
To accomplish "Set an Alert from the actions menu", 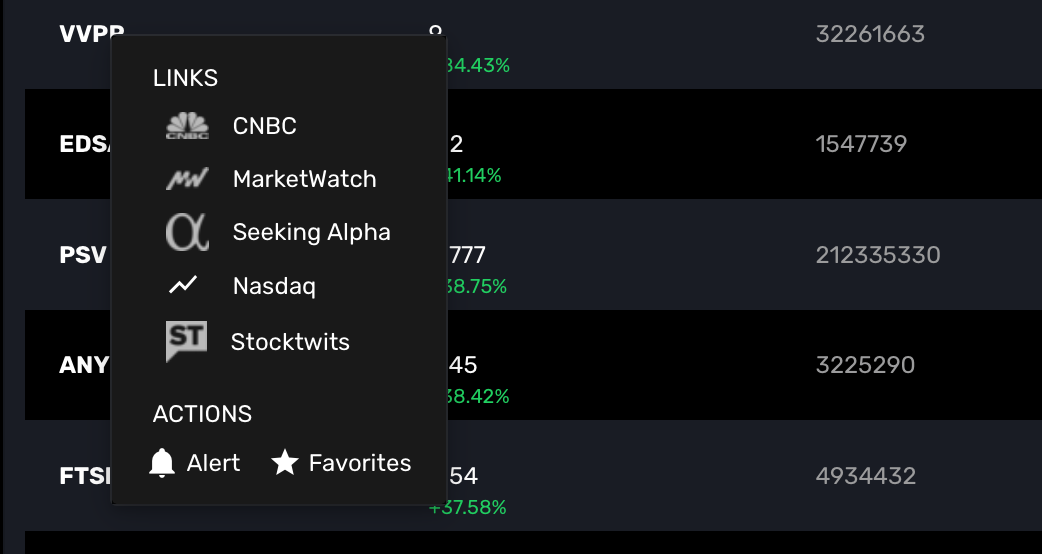I will click(x=214, y=463).
